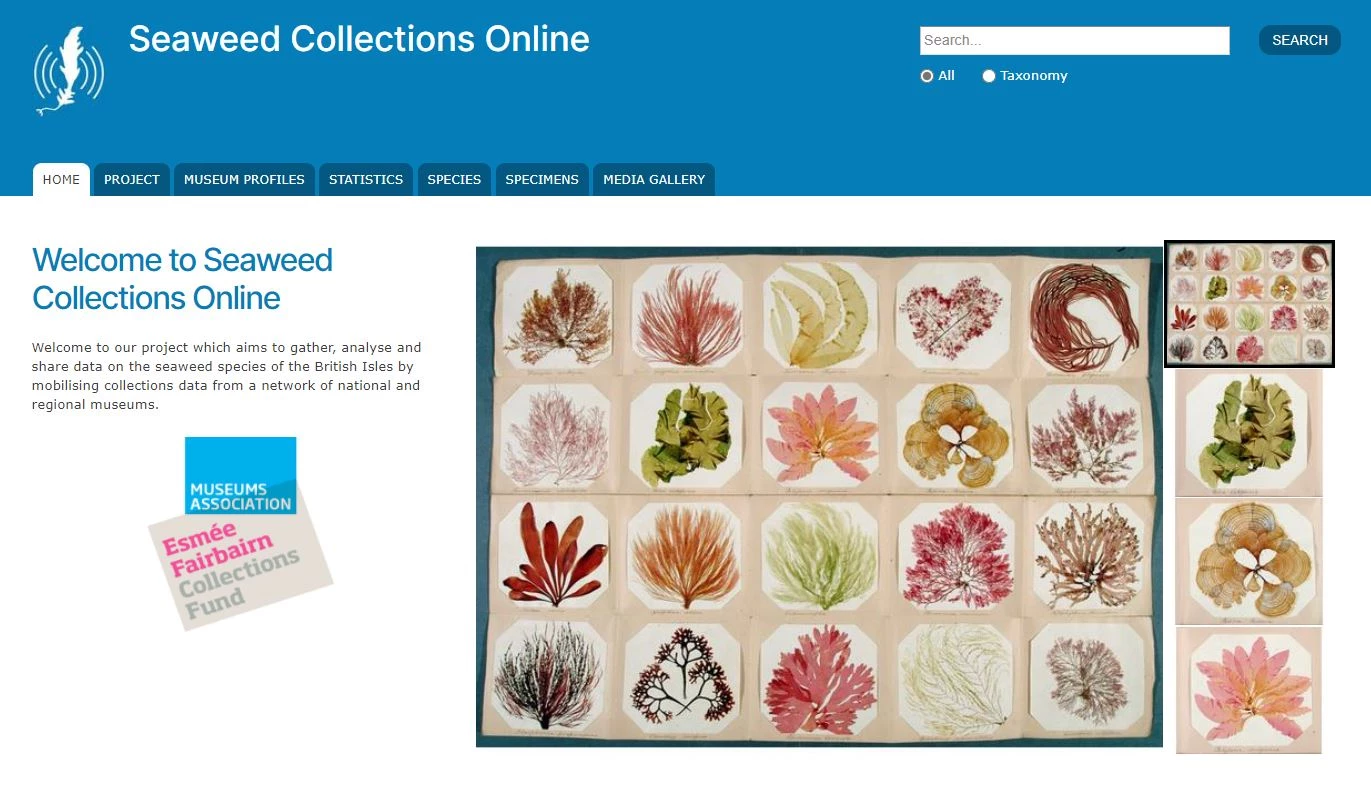Open the Museums Association blue logo
This screenshot has height=789, width=1371.
pyautogui.click(x=240, y=476)
